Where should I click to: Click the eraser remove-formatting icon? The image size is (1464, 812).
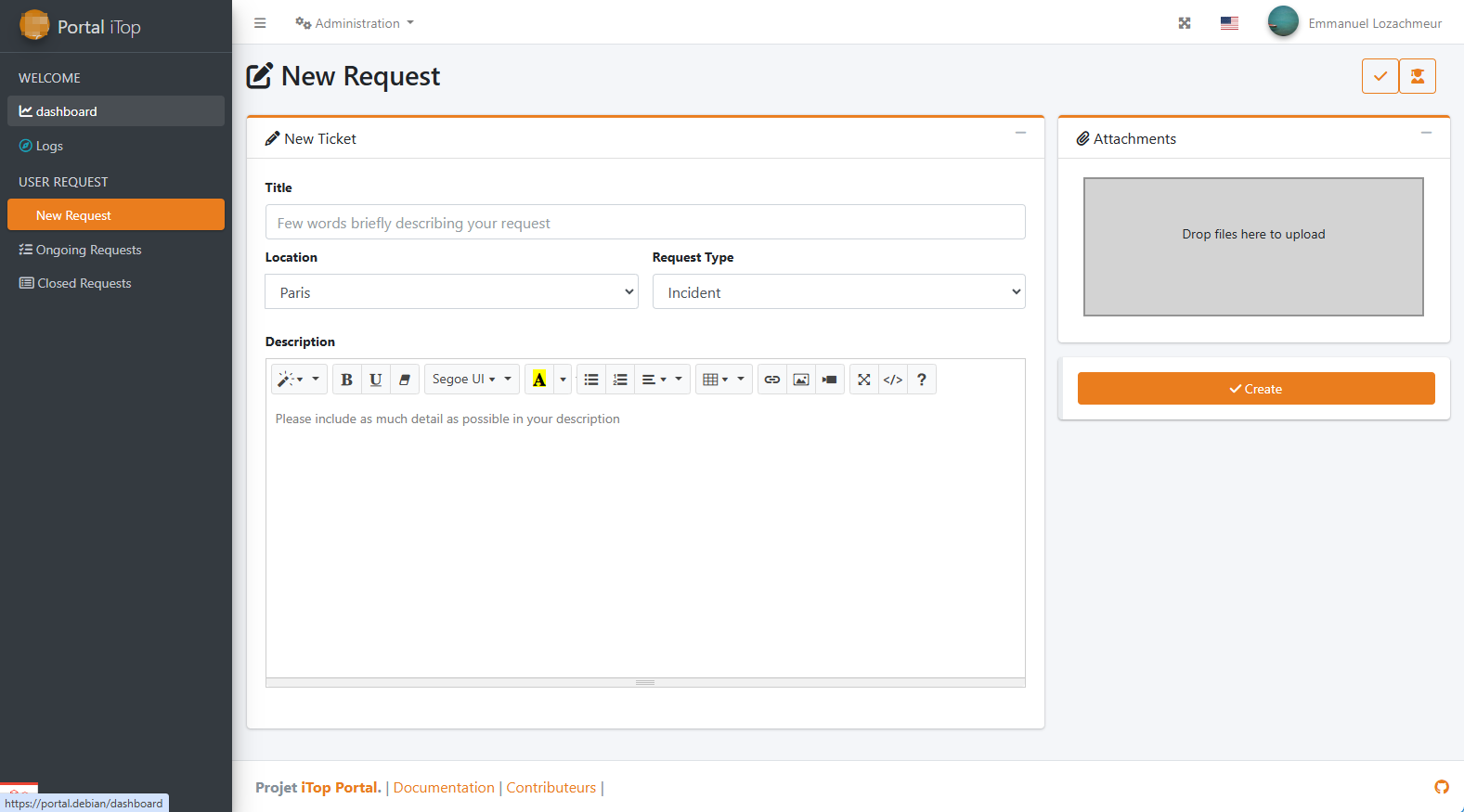click(405, 380)
